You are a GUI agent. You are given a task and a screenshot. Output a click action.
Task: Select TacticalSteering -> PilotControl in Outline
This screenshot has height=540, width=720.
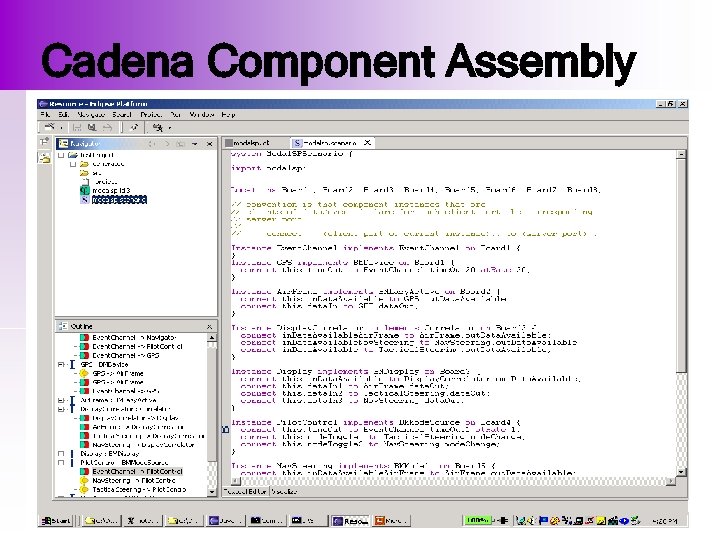(133, 489)
